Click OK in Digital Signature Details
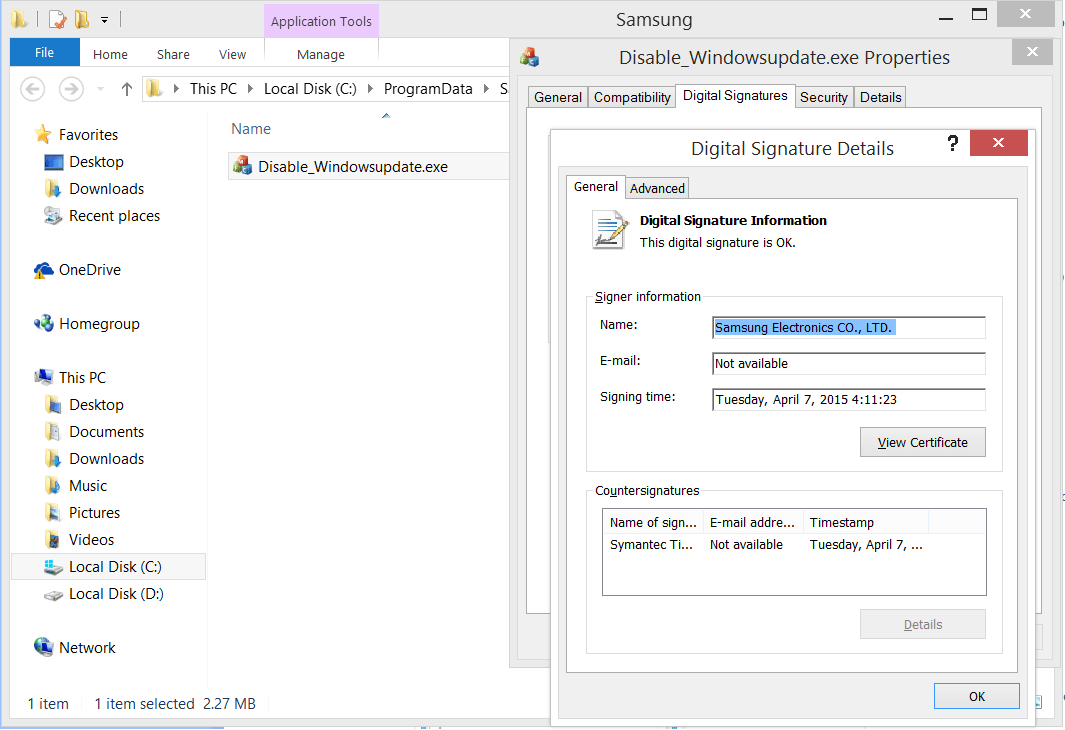The image size is (1065, 730). click(977, 696)
